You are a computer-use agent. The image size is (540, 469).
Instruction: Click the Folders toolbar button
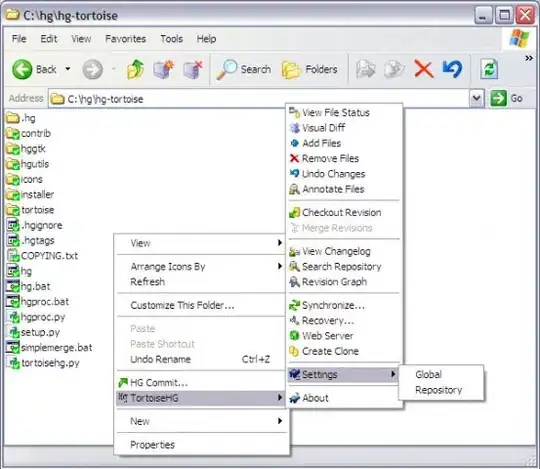point(310,69)
